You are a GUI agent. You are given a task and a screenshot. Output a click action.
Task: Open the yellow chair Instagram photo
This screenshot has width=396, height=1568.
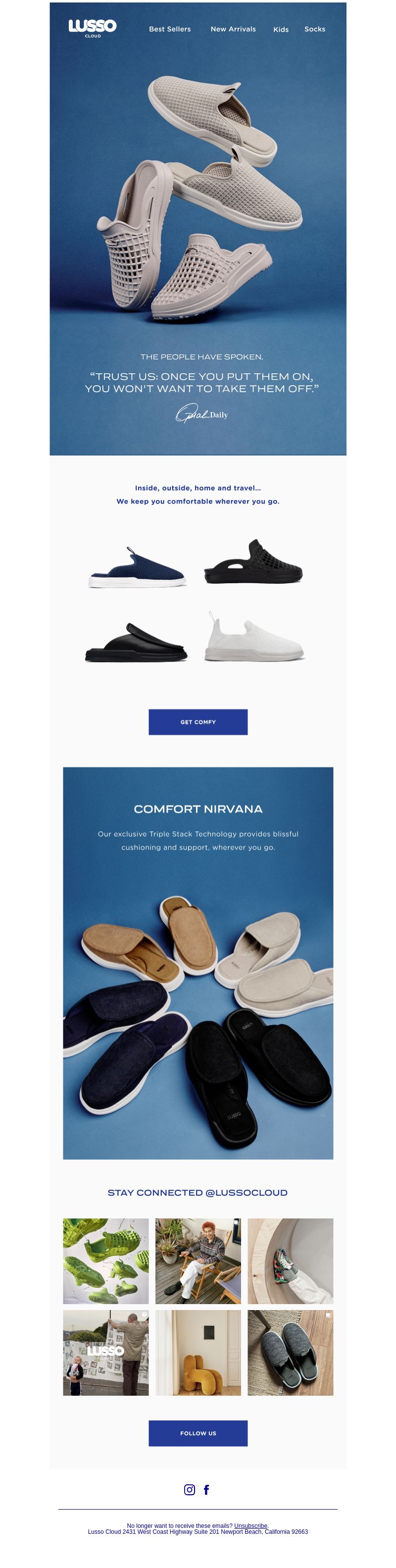tap(198, 1353)
